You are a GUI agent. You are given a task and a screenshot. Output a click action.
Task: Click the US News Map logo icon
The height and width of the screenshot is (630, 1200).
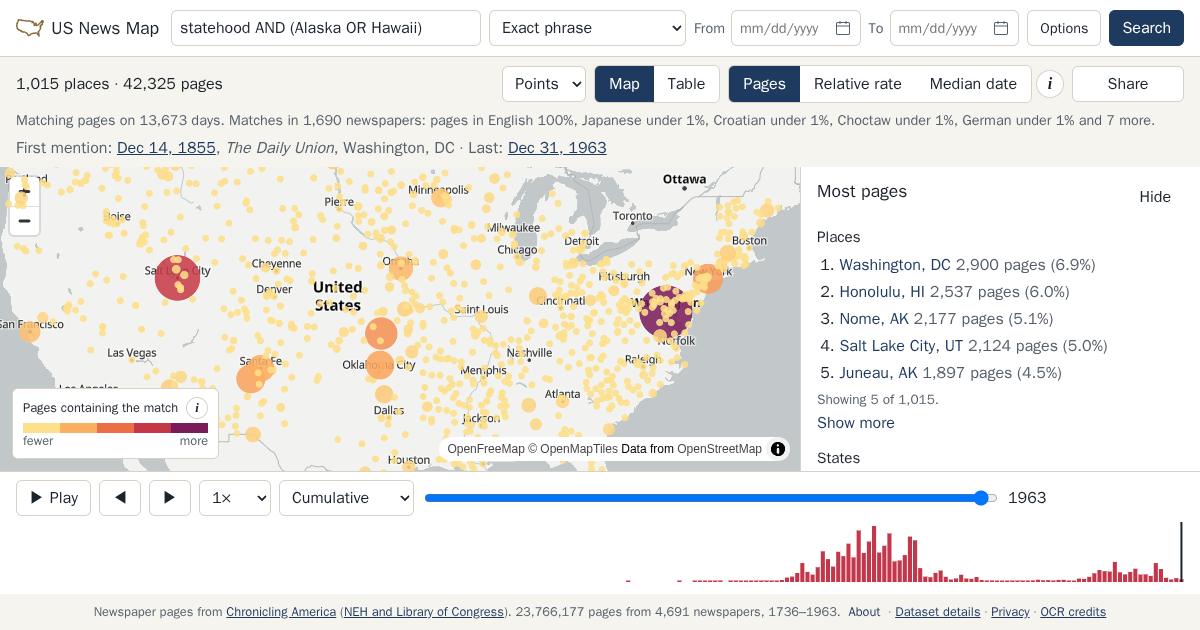point(30,28)
